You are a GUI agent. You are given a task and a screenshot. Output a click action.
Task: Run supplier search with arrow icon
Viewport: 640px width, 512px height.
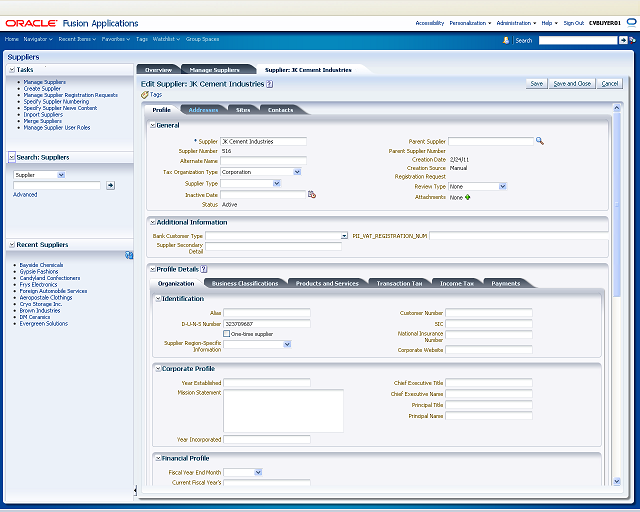[110, 185]
